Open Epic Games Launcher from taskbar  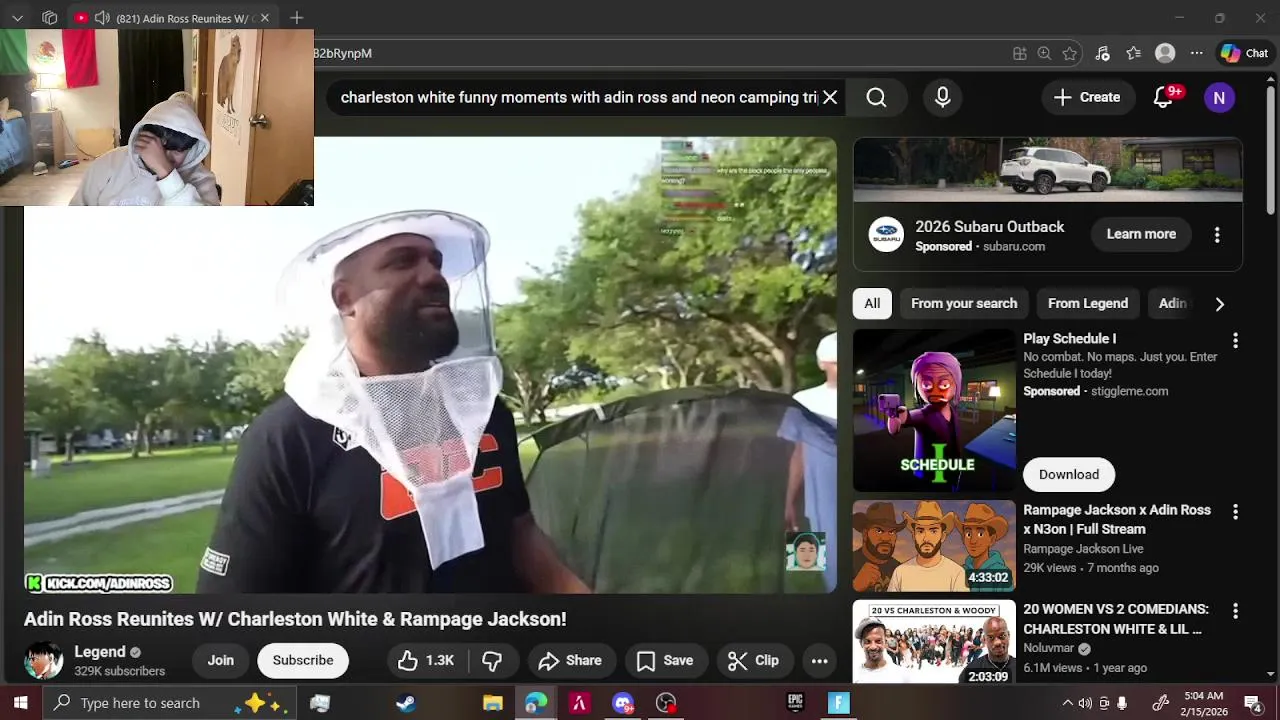(x=796, y=703)
